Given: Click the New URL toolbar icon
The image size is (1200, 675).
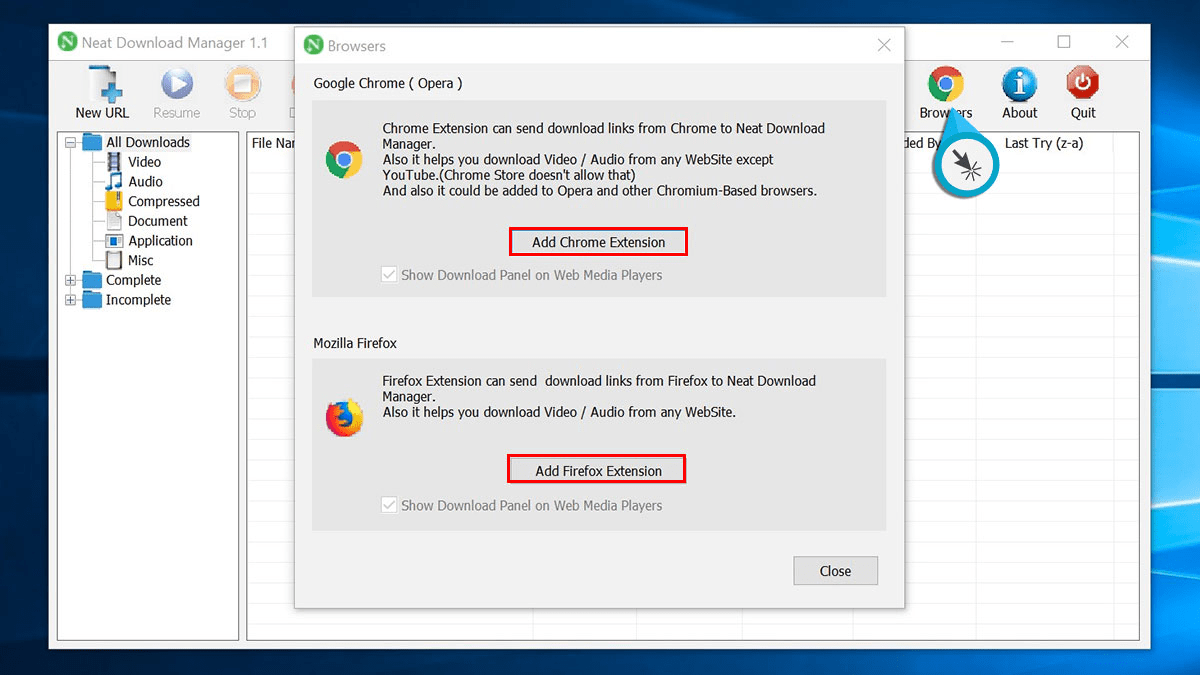Looking at the screenshot, I should (102, 85).
